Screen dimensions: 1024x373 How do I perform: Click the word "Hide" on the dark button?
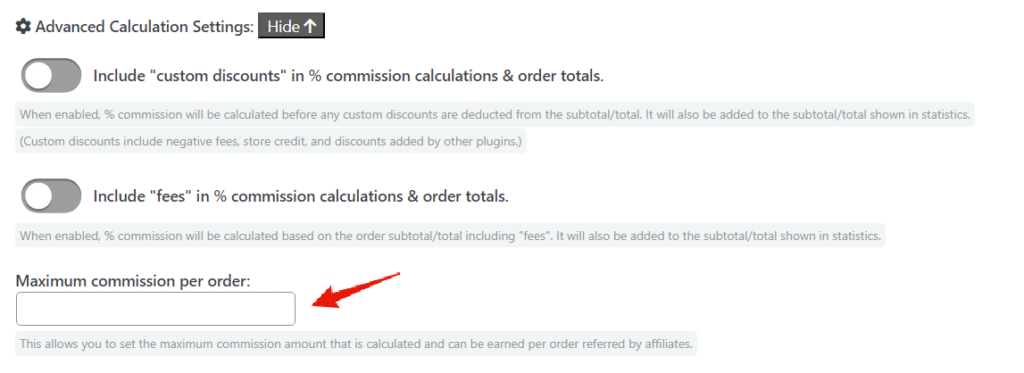[283, 27]
